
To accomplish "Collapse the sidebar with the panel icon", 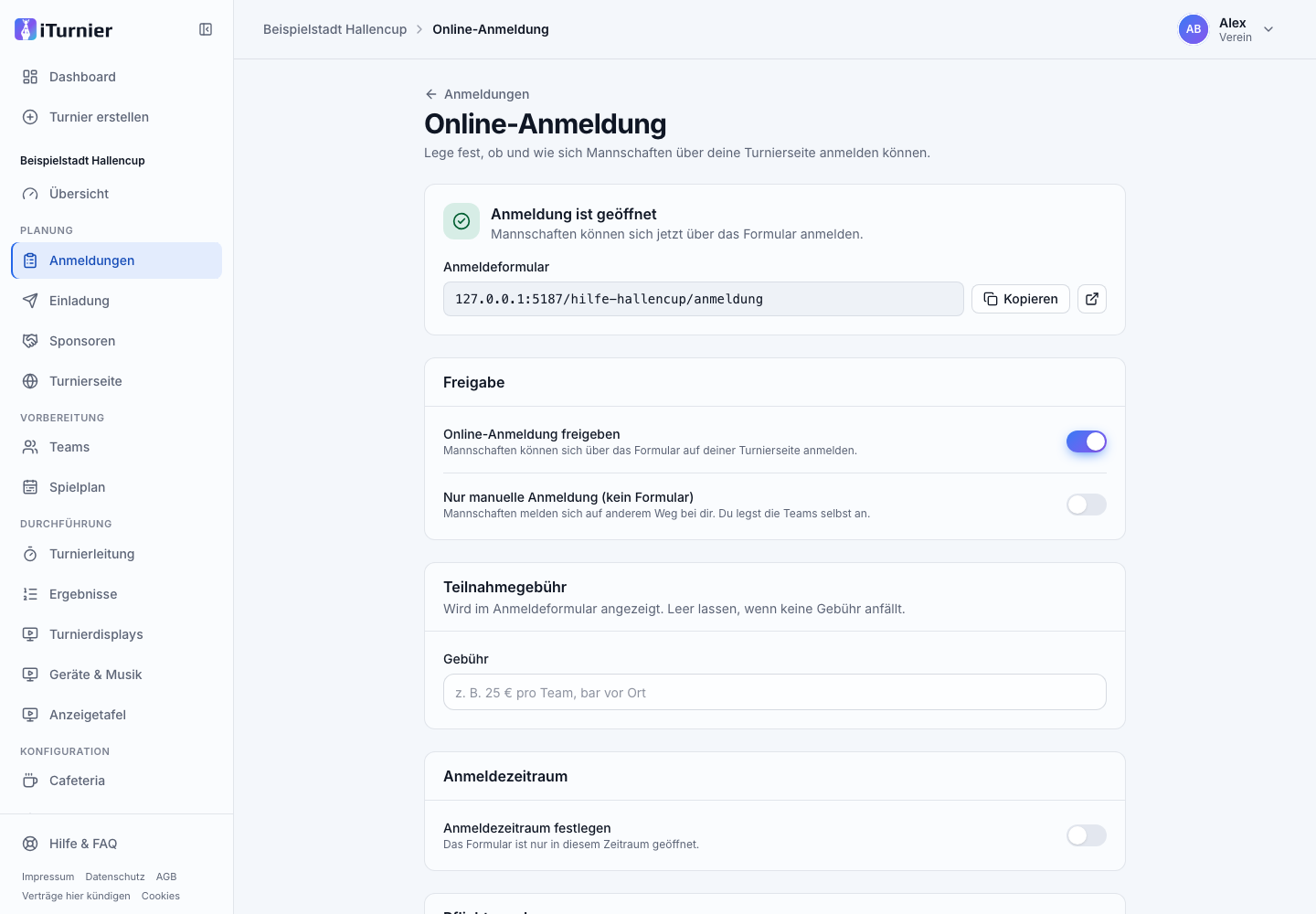I will click(206, 29).
